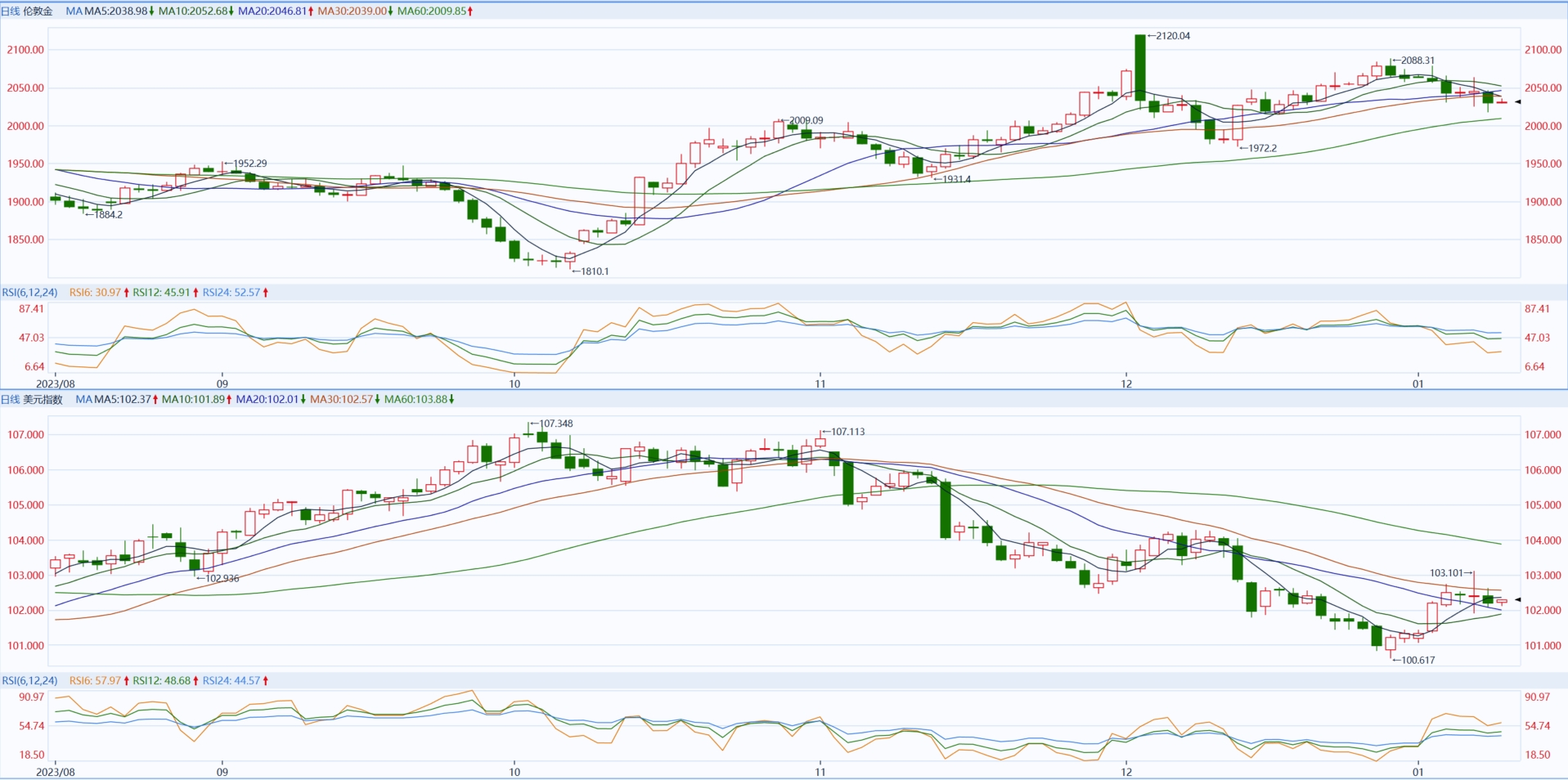The height and width of the screenshot is (780, 1568).
Task: Select the MA5:102.37 indicator label
Action: 126,400
